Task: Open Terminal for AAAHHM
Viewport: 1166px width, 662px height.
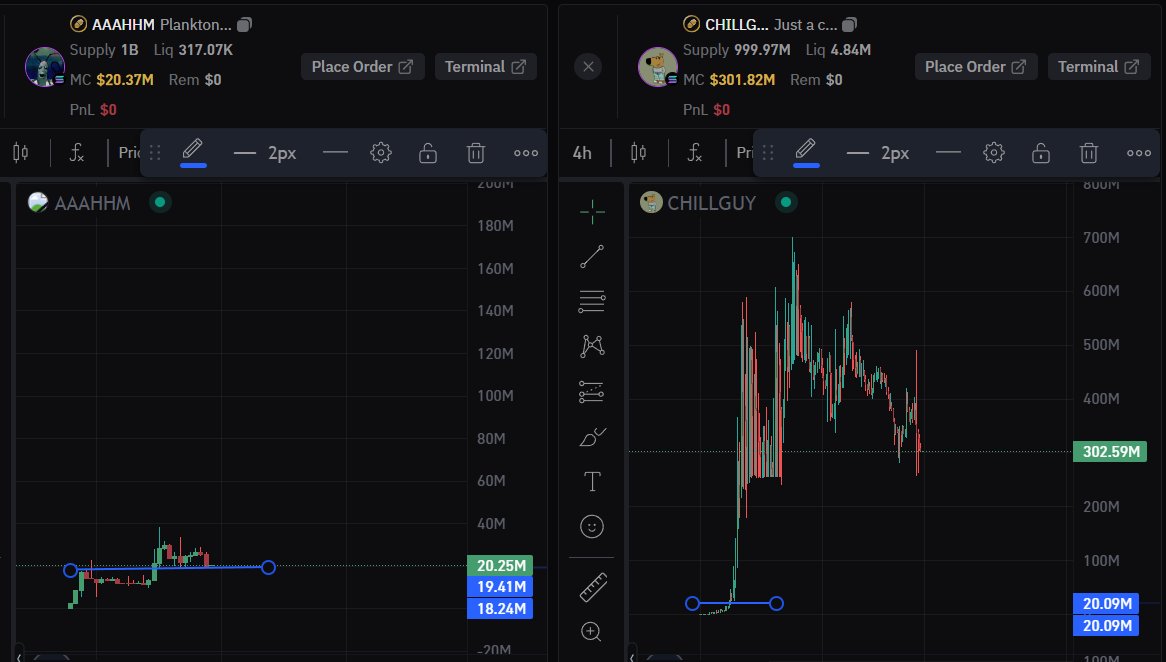Action: pos(486,67)
